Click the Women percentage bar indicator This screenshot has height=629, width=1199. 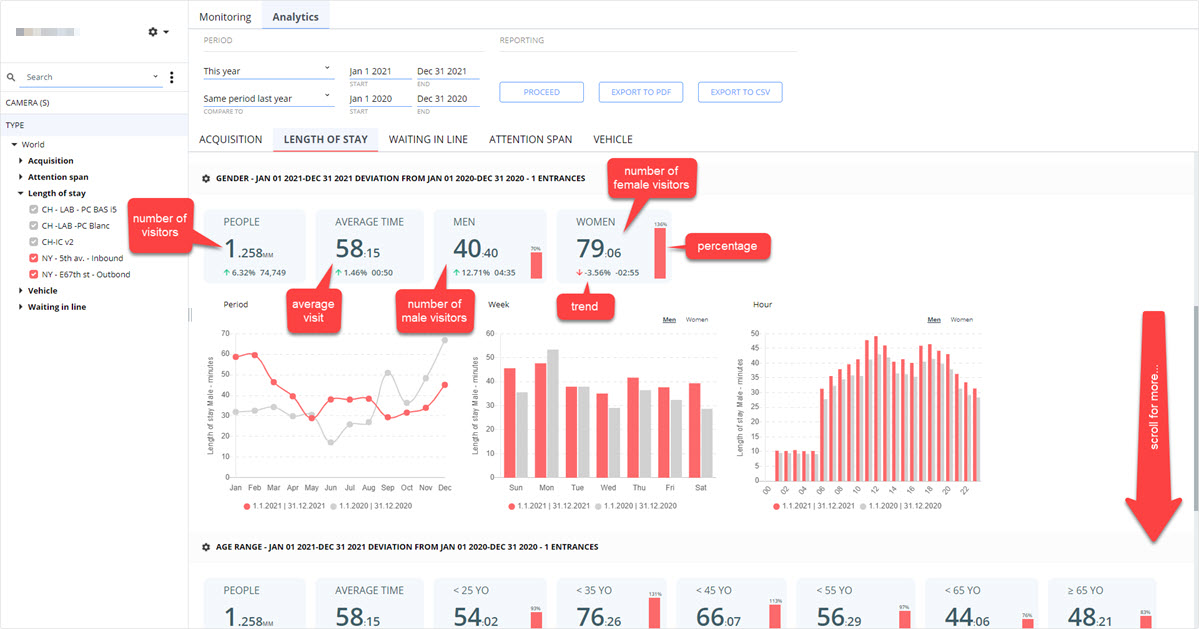coord(660,252)
